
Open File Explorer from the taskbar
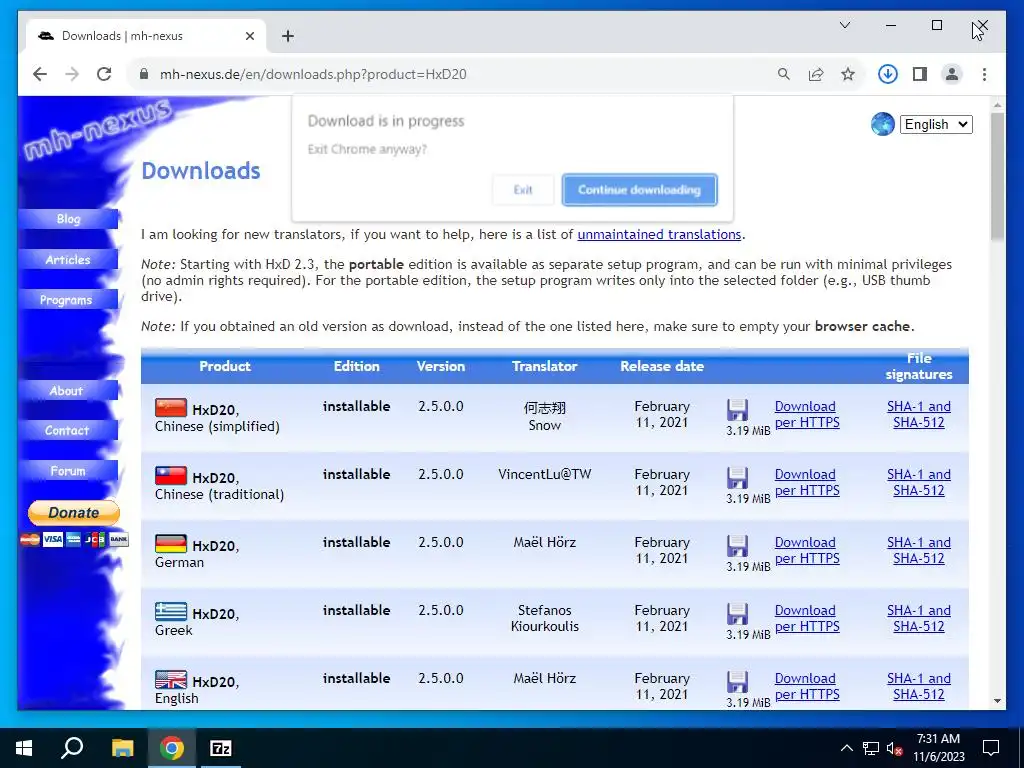[122, 748]
